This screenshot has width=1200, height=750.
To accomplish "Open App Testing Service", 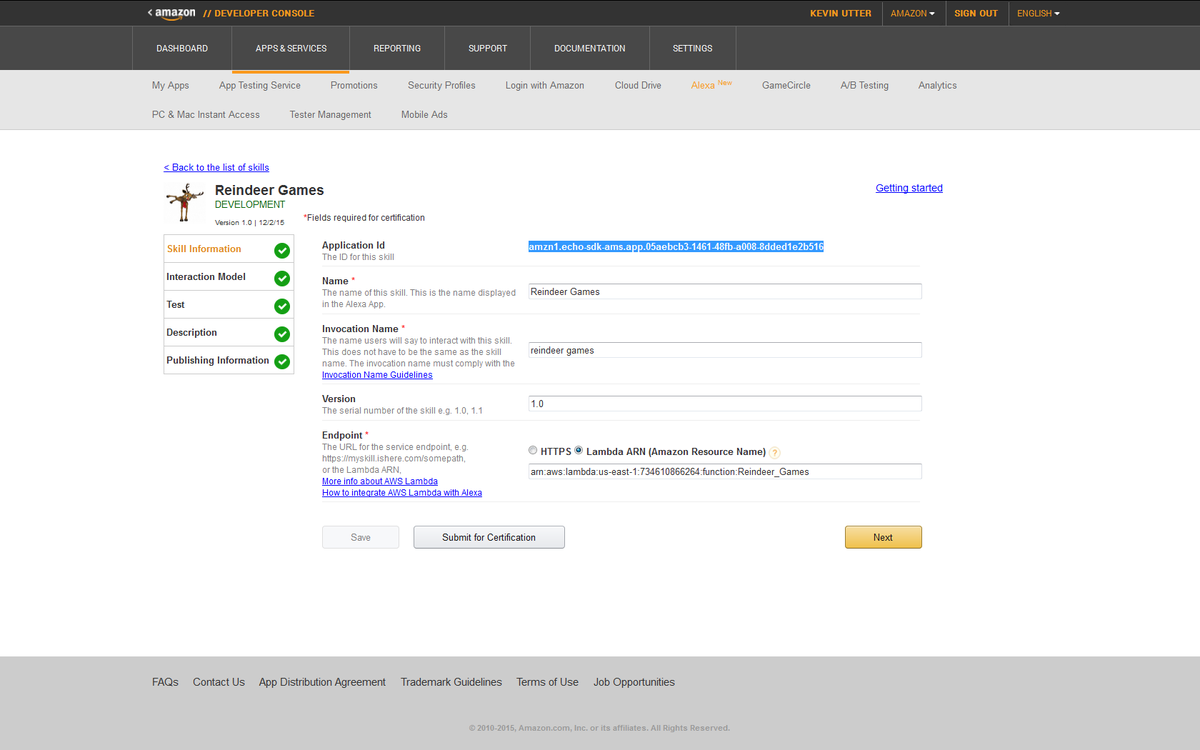I will click(260, 85).
